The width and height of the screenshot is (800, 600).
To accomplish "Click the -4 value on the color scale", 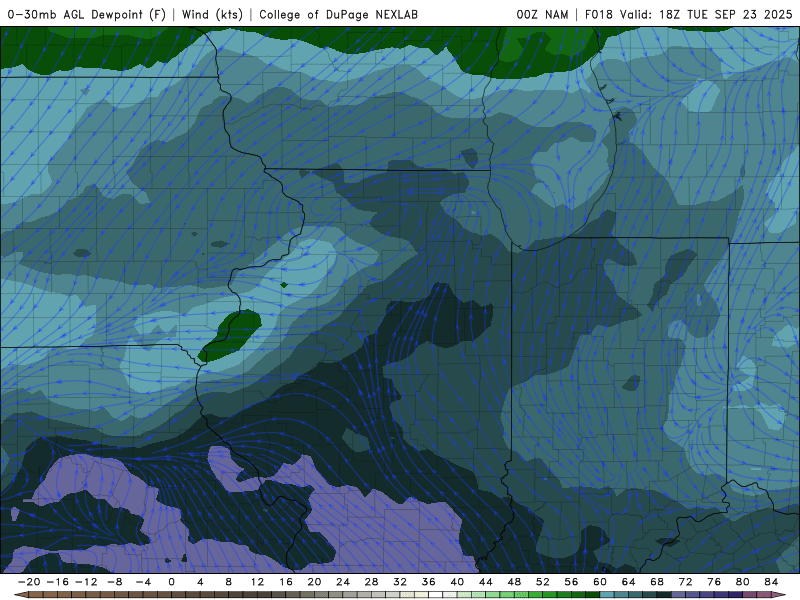I will pyautogui.click(x=143, y=582).
